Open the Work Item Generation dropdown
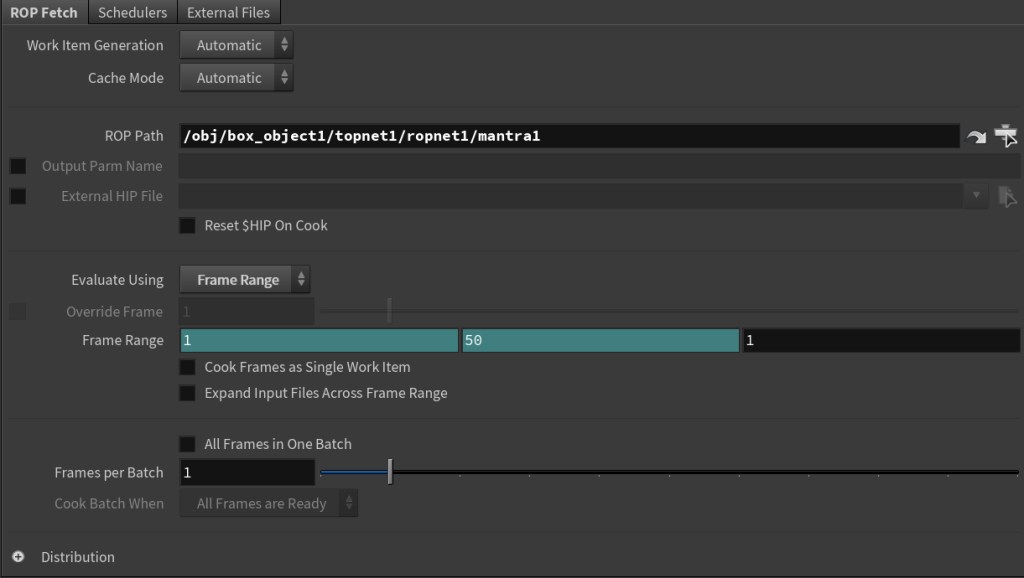 point(236,45)
